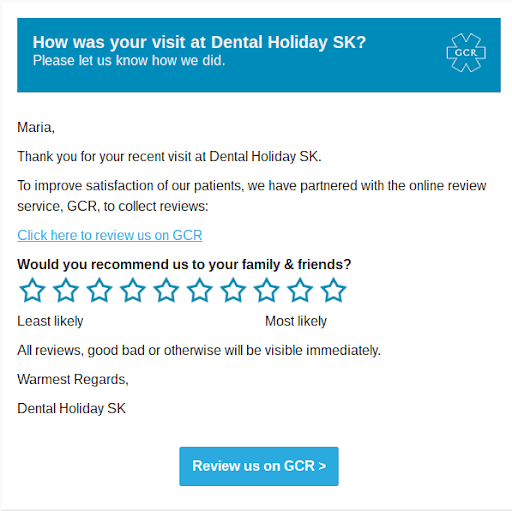Click the 'Maria,' greeting text

click(x=36, y=128)
